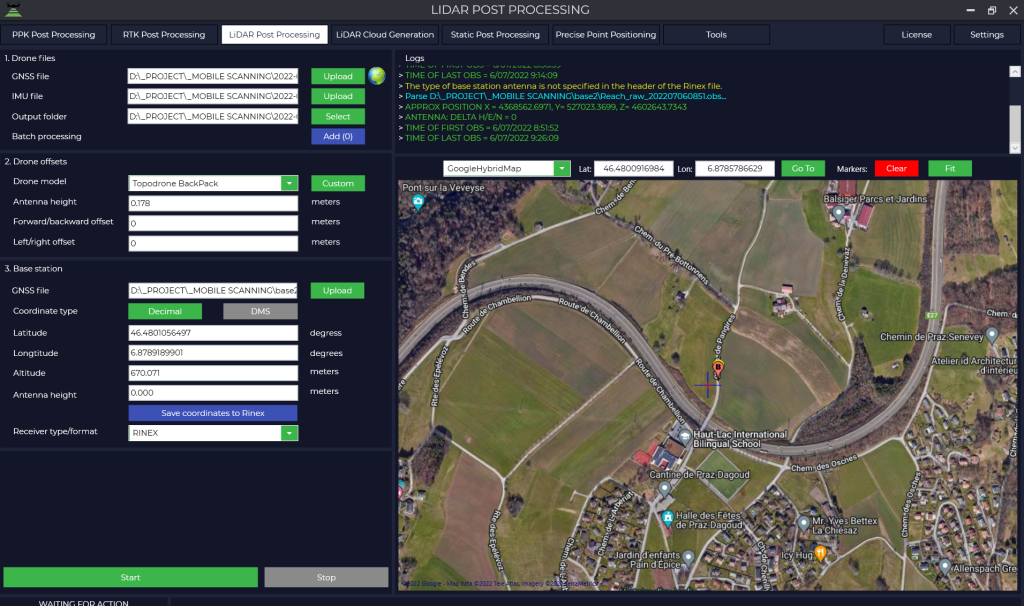
Task: Click the green Start button
Action: 131,577
